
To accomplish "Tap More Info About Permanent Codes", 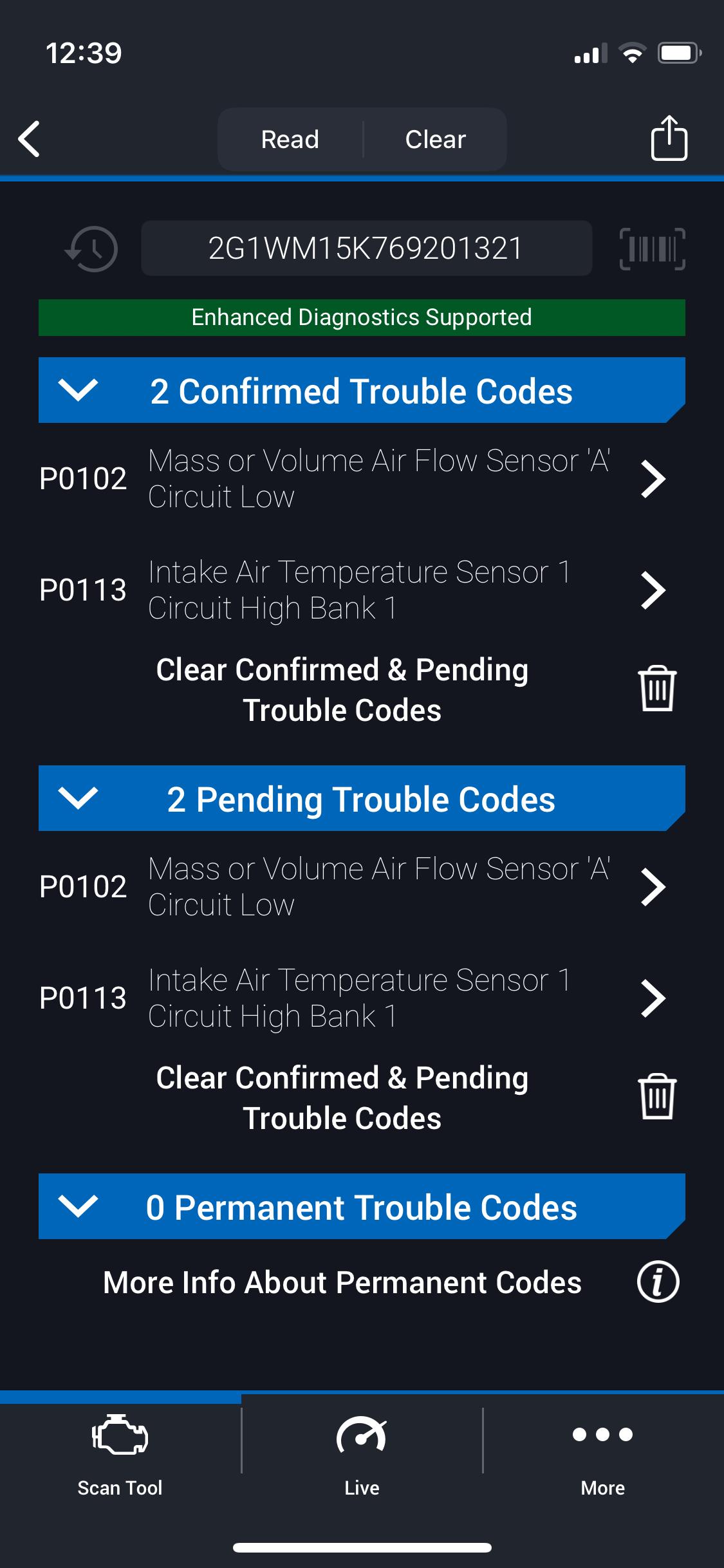I will [342, 1282].
